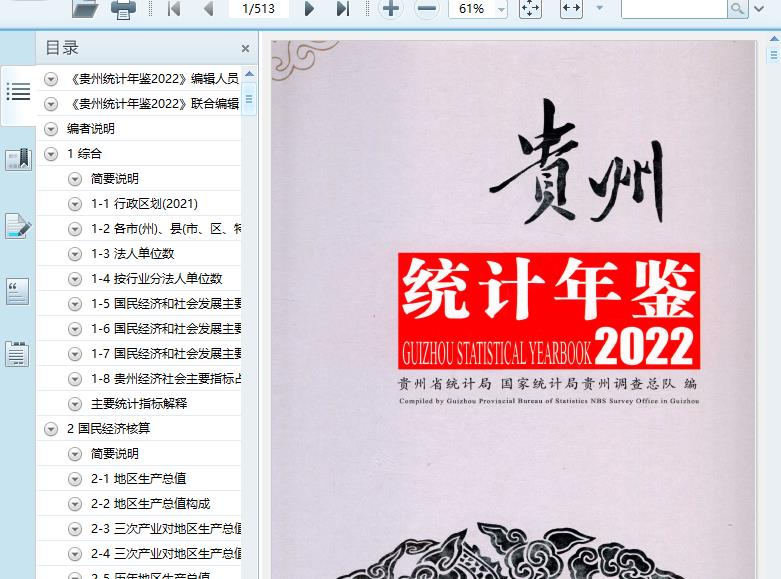Click the search text field
This screenshot has height=579, width=781.
pos(674,8)
